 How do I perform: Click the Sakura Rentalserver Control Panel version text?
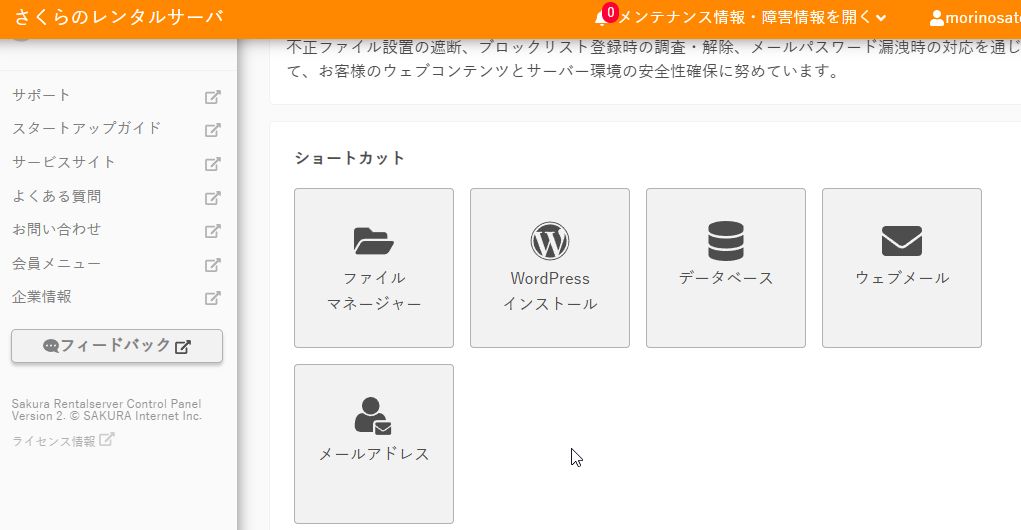tap(107, 410)
